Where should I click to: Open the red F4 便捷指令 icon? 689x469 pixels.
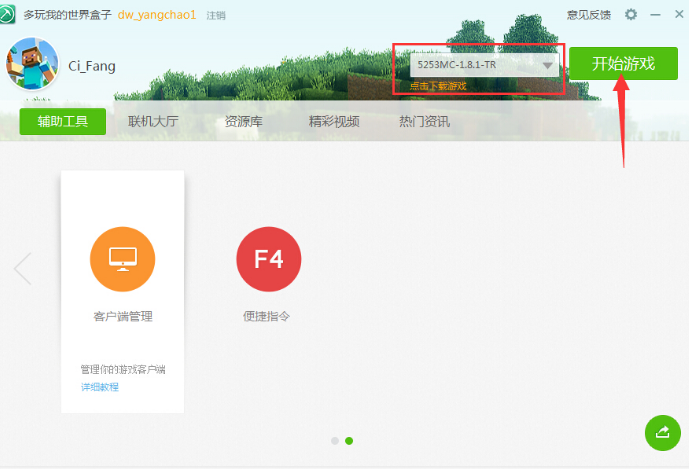click(x=268, y=259)
